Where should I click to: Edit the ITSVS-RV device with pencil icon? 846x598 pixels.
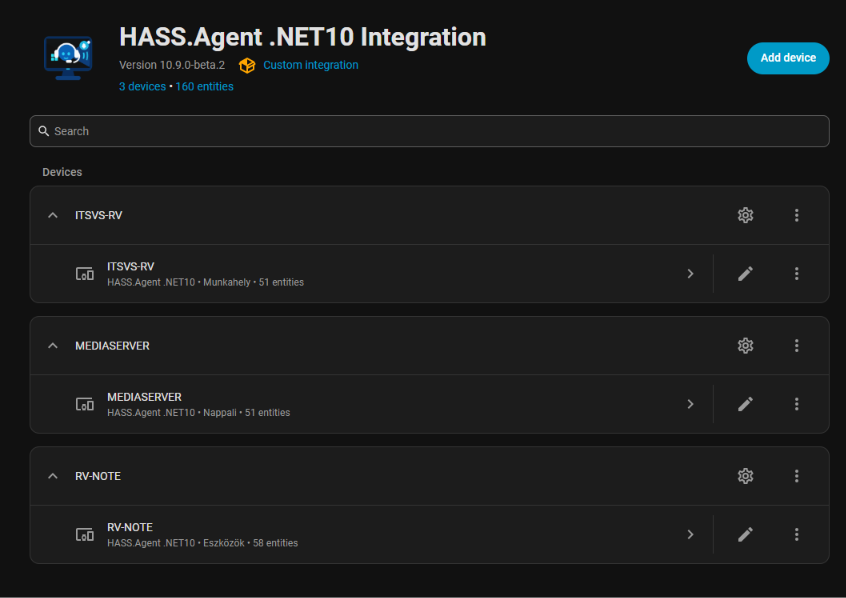point(745,274)
